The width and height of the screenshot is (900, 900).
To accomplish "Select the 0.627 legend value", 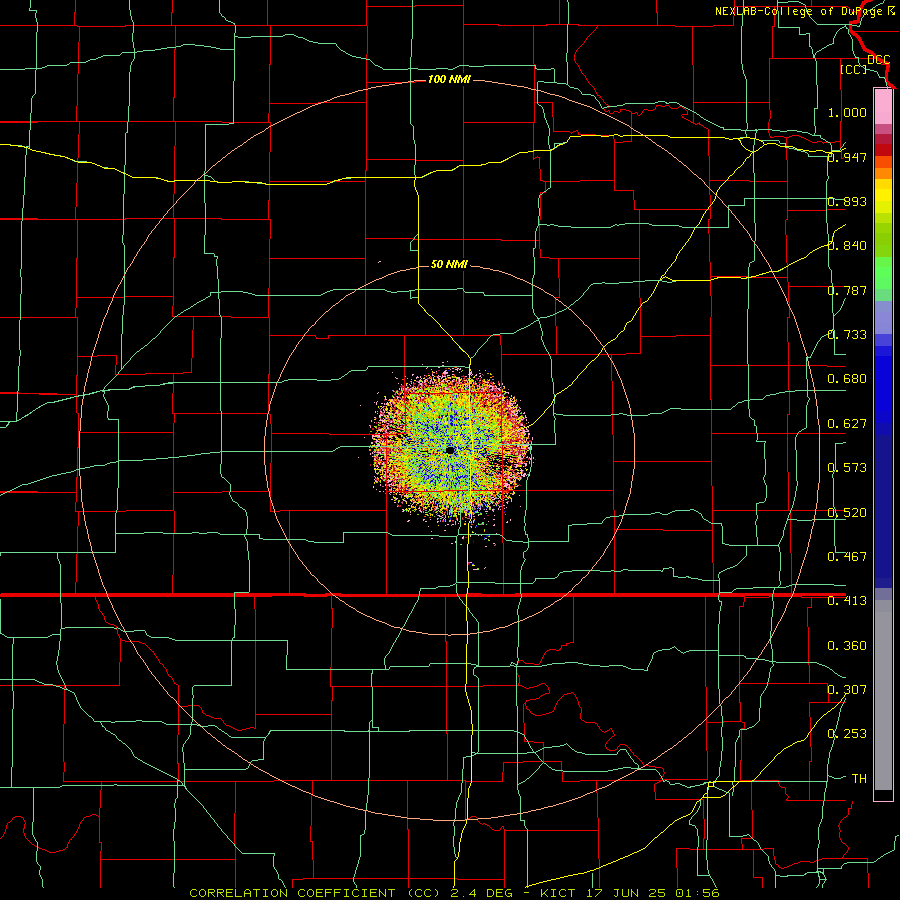I will 847,424.
